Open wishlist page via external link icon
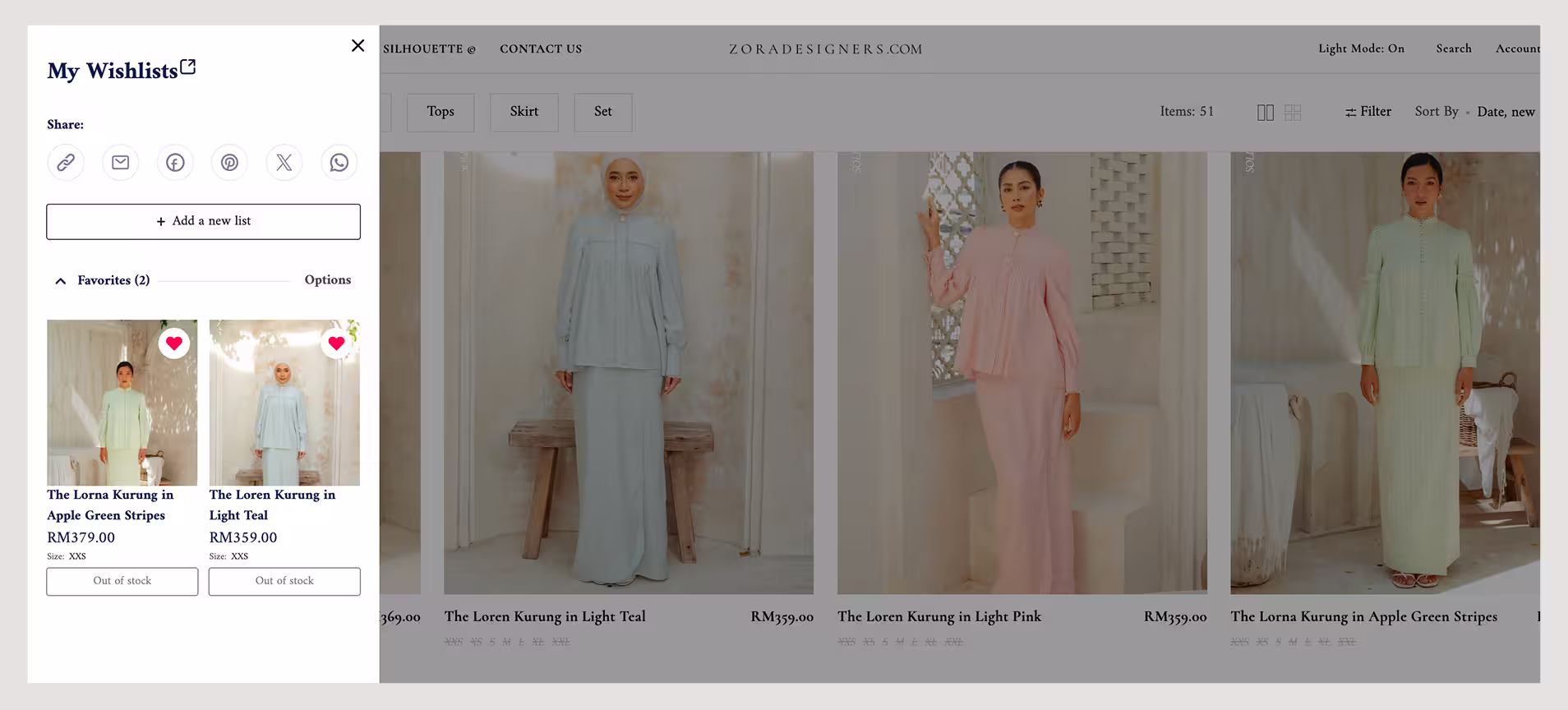1568x710 pixels. coord(188,67)
